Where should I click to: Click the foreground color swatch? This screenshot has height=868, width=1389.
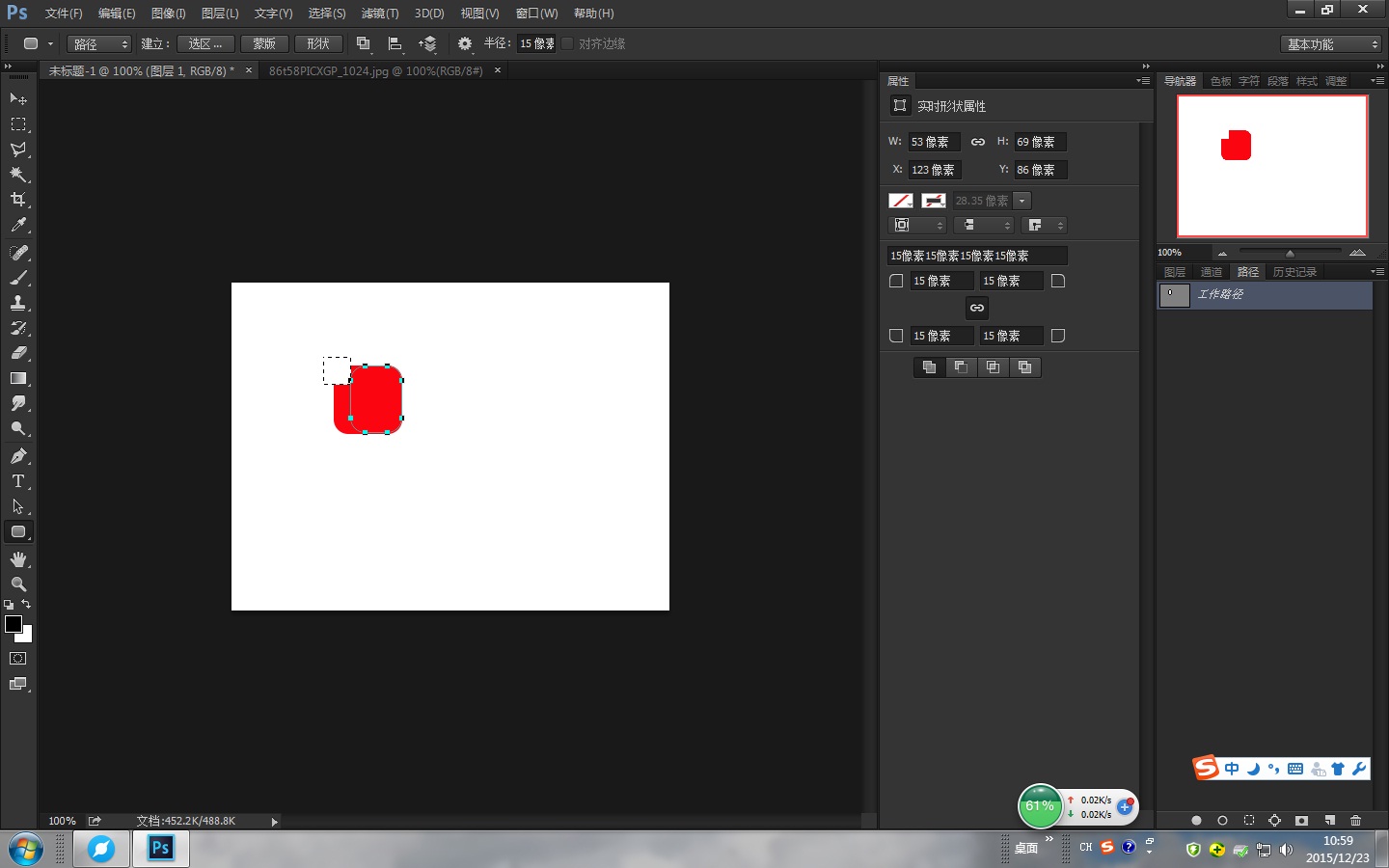[x=14, y=624]
